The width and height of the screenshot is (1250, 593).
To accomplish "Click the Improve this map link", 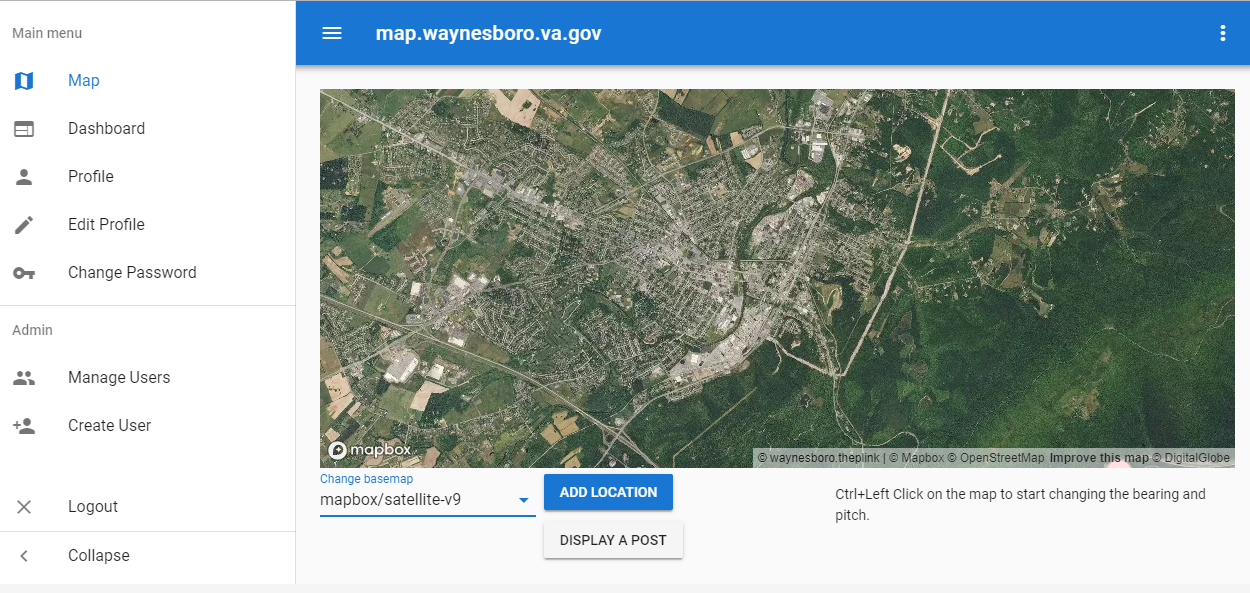I will point(1099,458).
